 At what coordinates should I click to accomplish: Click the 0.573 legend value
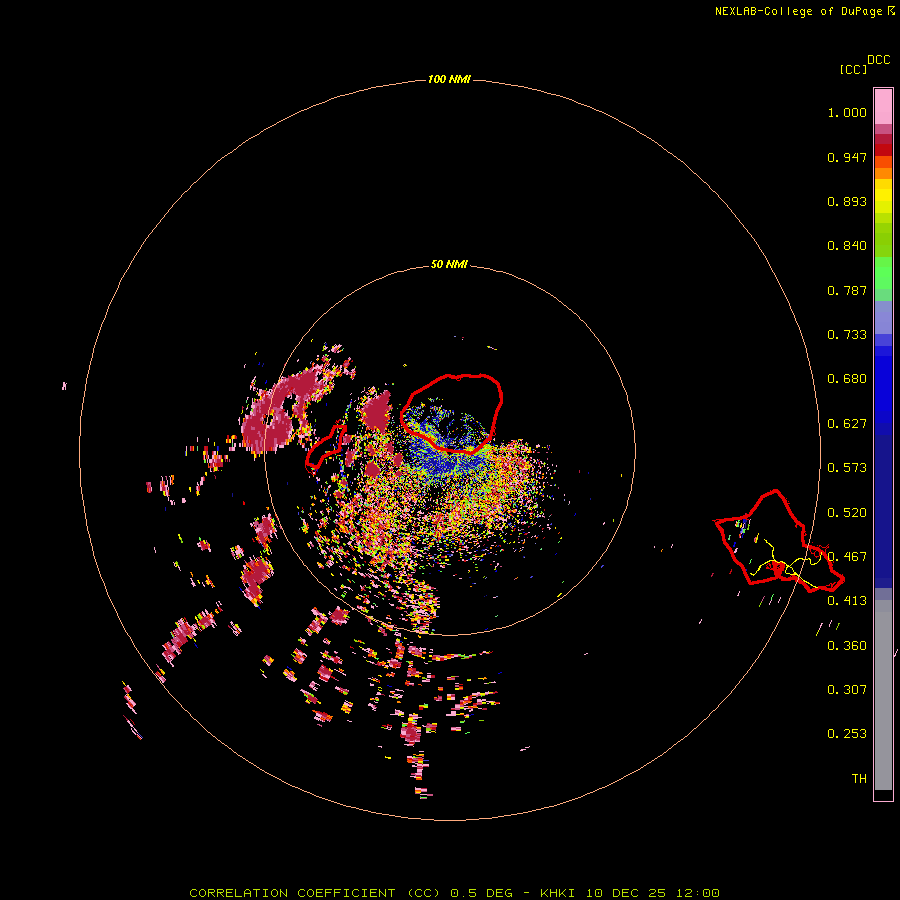coord(847,468)
